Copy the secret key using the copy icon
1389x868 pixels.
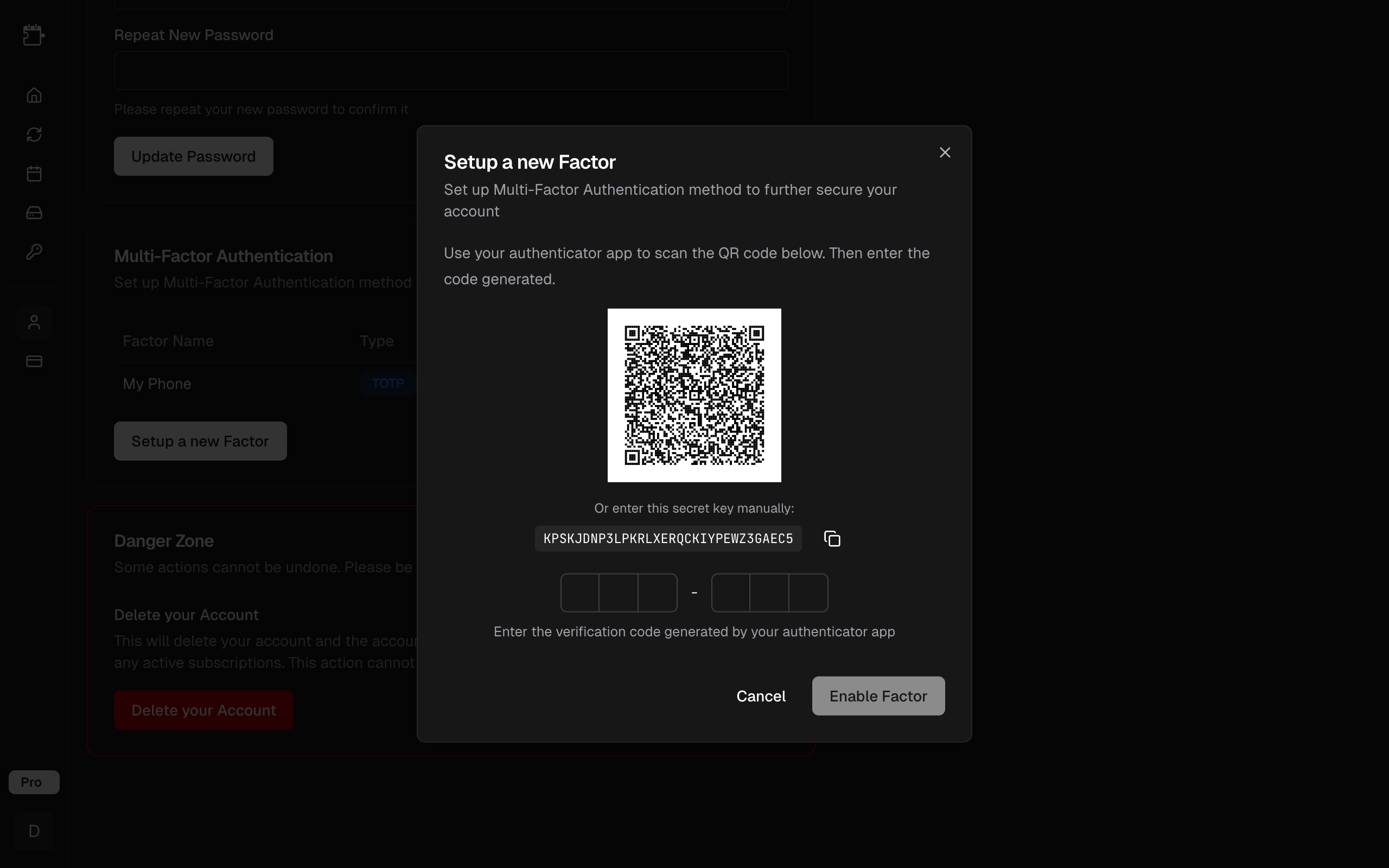[x=831, y=538]
